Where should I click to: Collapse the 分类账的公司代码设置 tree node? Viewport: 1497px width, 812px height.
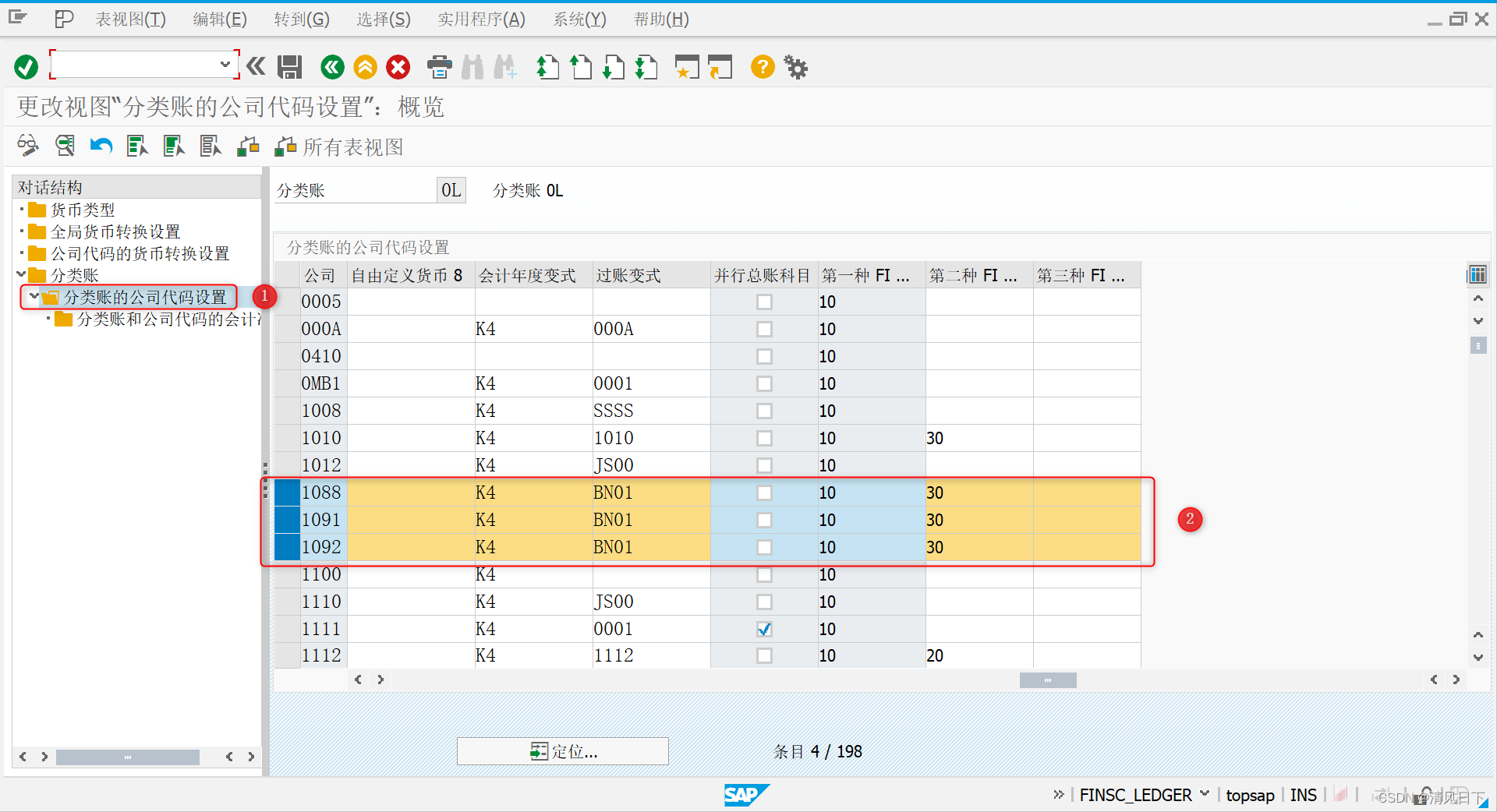(33, 297)
